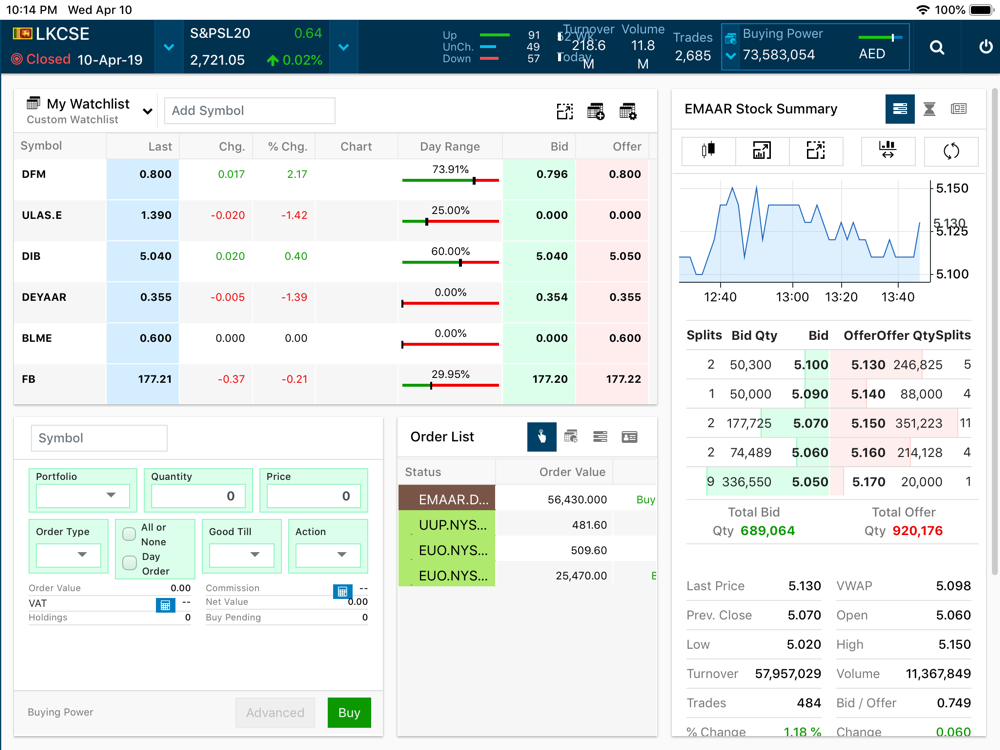Image resolution: width=1000 pixels, height=750 pixels.
Task: Click the chart fullscreen expand icon
Action: pyautogui.click(x=816, y=151)
